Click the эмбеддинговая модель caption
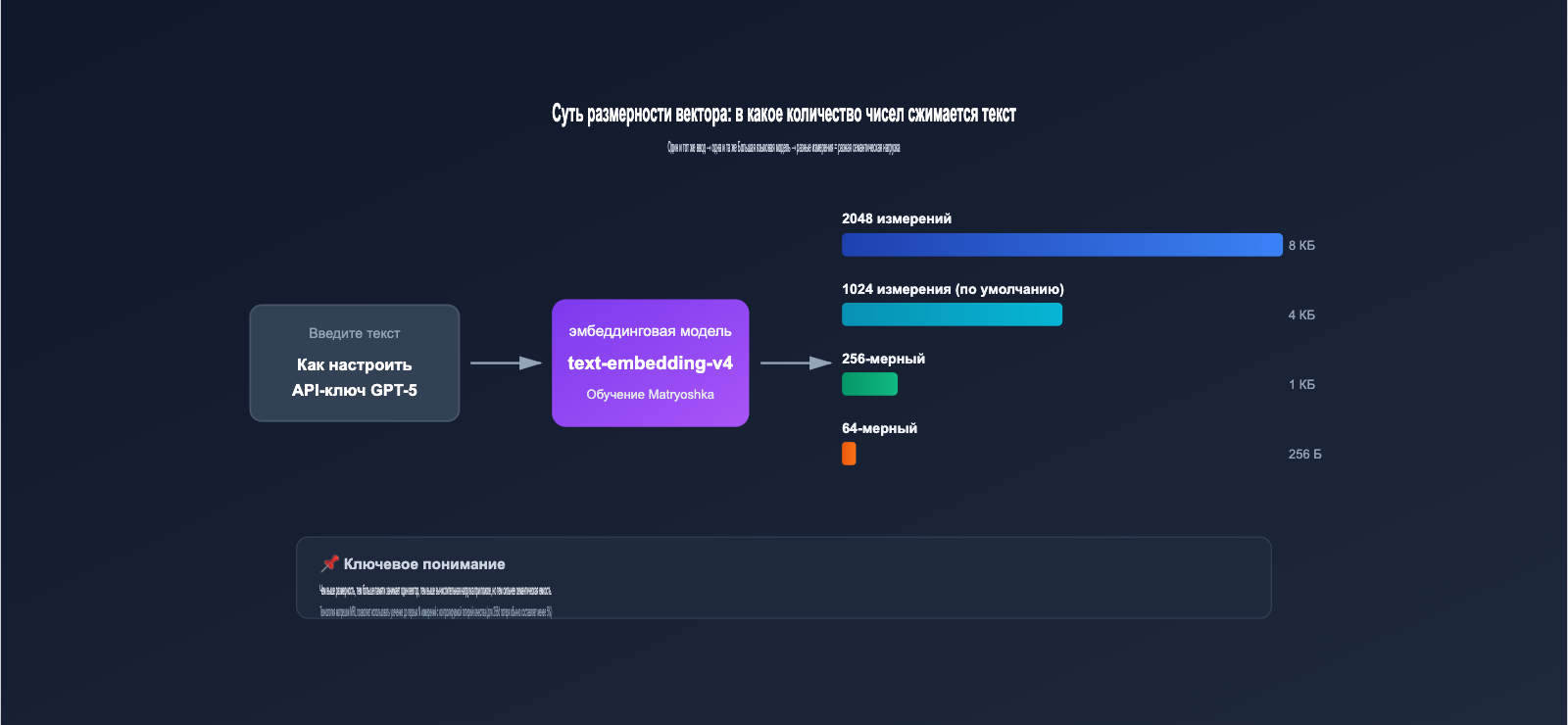Image resolution: width=1568 pixels, height=725 pixels. click(x=651, y=331)
